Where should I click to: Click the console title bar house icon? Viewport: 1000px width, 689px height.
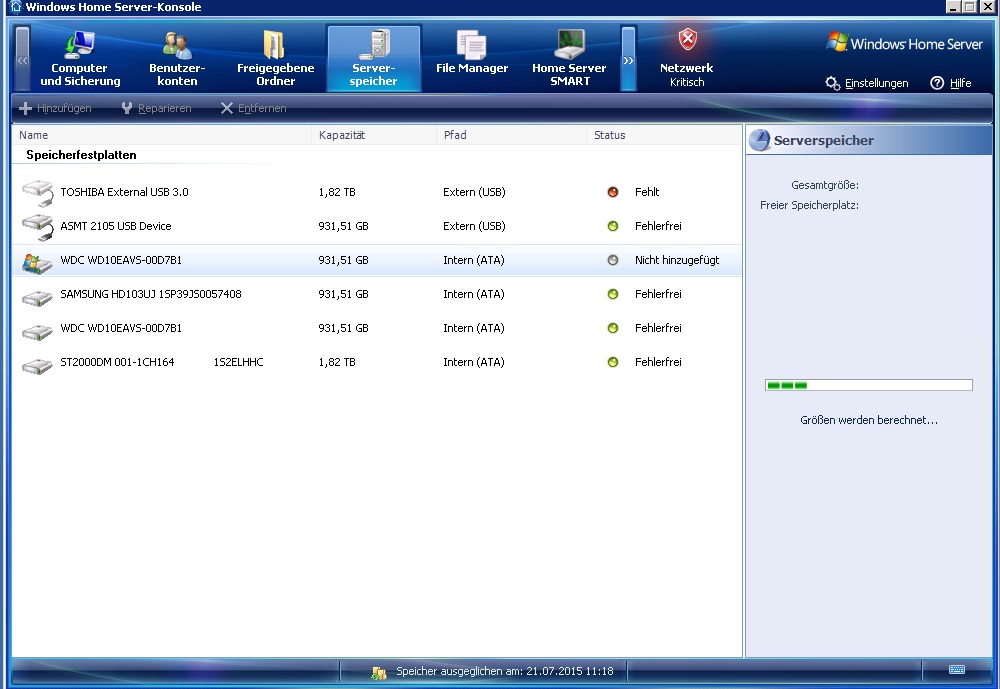point(17,6)
